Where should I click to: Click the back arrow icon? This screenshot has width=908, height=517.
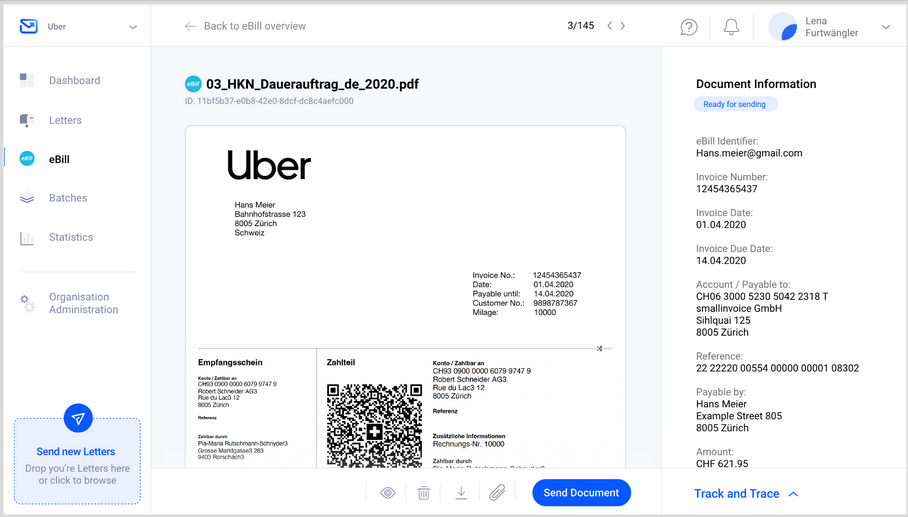190,26
